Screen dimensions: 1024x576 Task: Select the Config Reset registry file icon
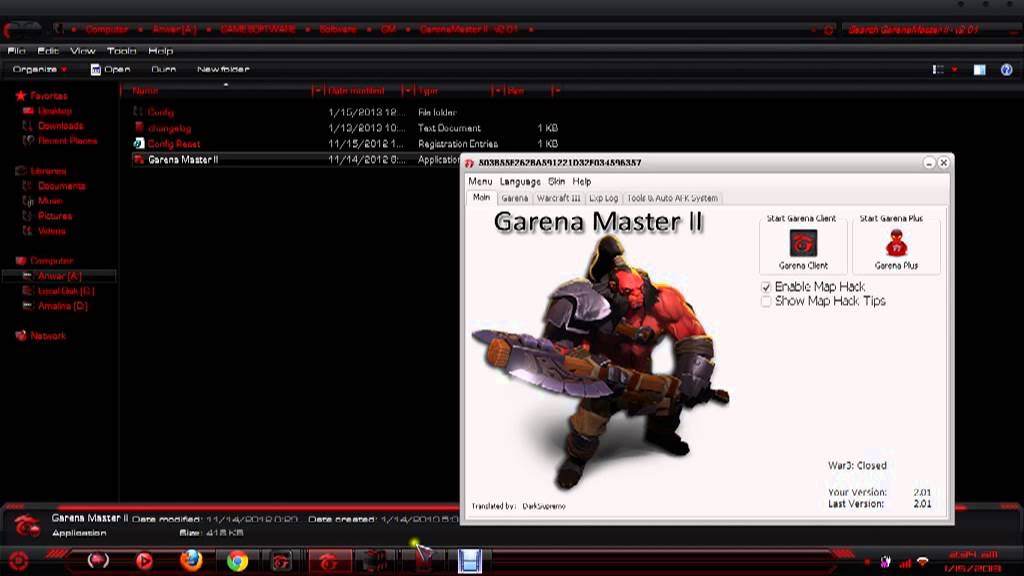tap(138, 143)
